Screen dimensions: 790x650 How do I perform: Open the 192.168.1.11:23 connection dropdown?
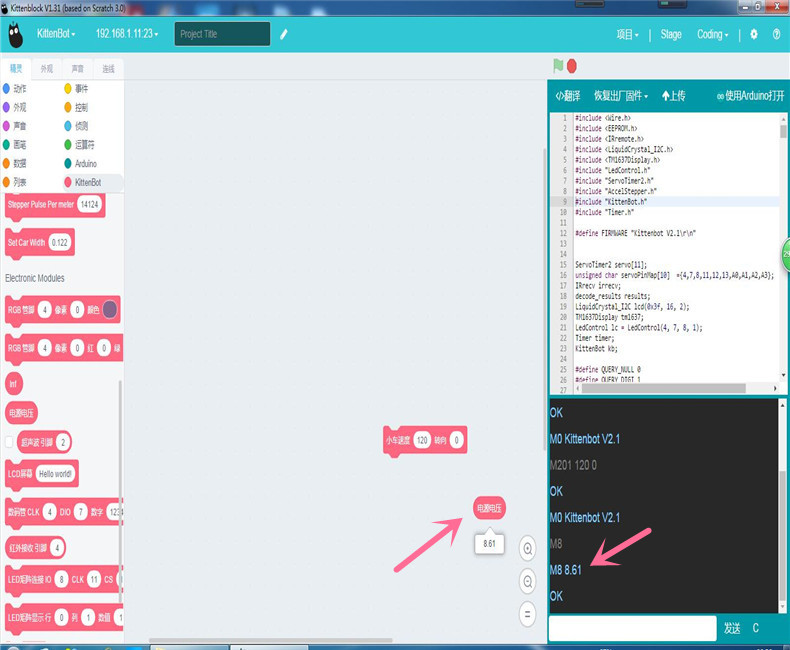click(127, 34)
